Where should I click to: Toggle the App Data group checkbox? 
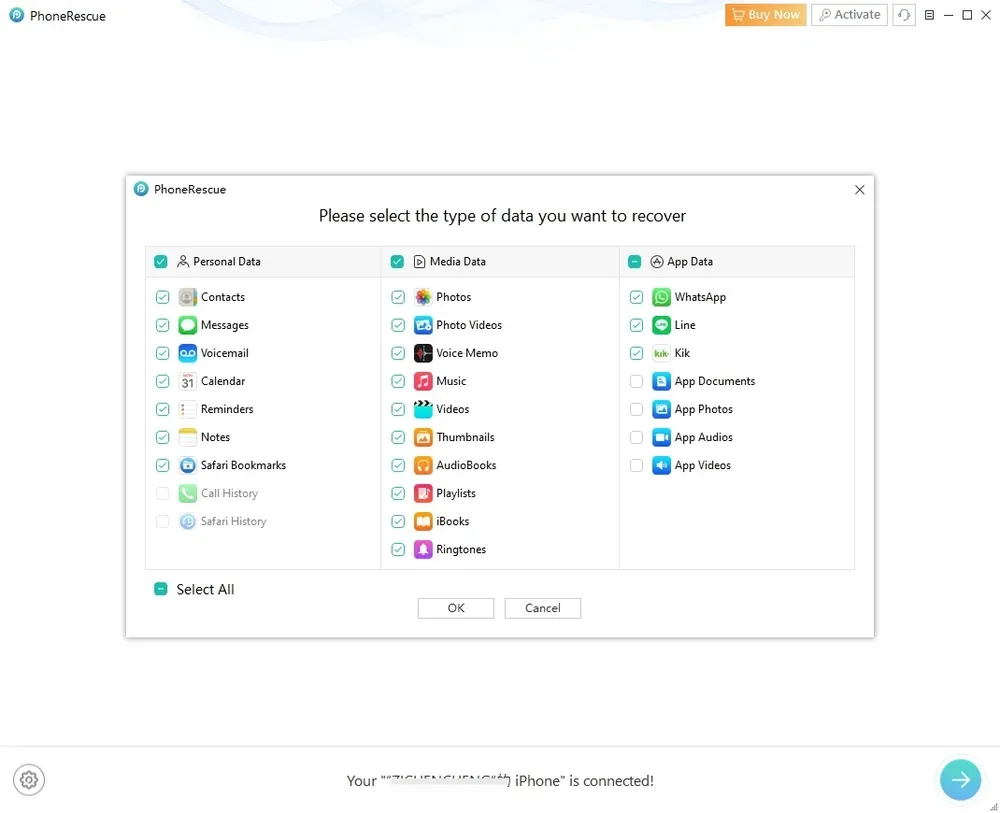coord(634,261)
